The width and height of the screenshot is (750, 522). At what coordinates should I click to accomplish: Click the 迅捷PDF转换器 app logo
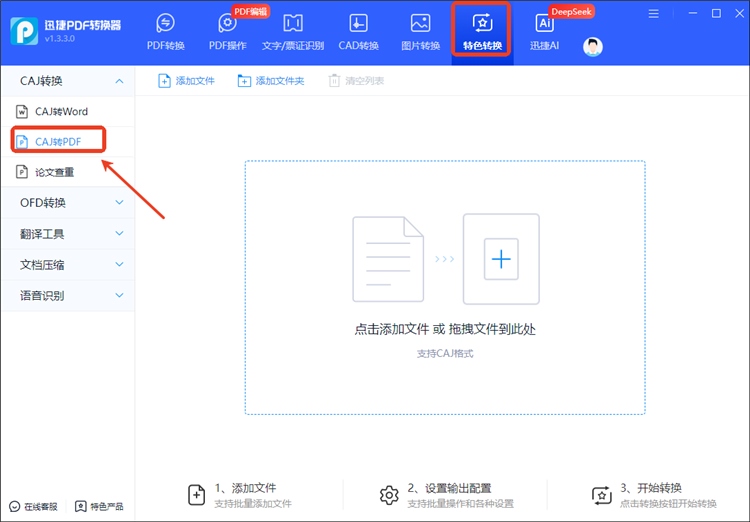click(x=24, y=31)
